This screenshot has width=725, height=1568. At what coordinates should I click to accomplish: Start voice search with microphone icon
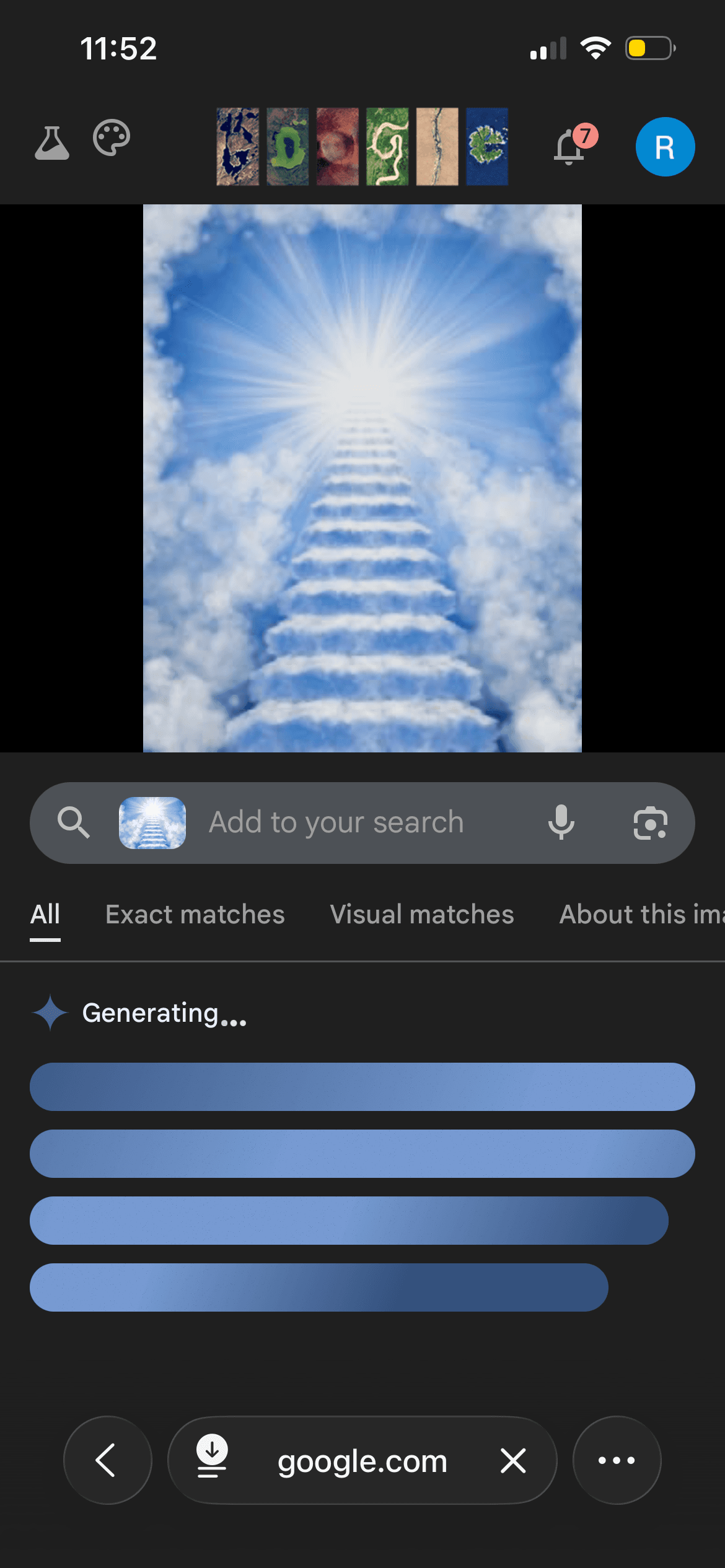click(561, 822)
